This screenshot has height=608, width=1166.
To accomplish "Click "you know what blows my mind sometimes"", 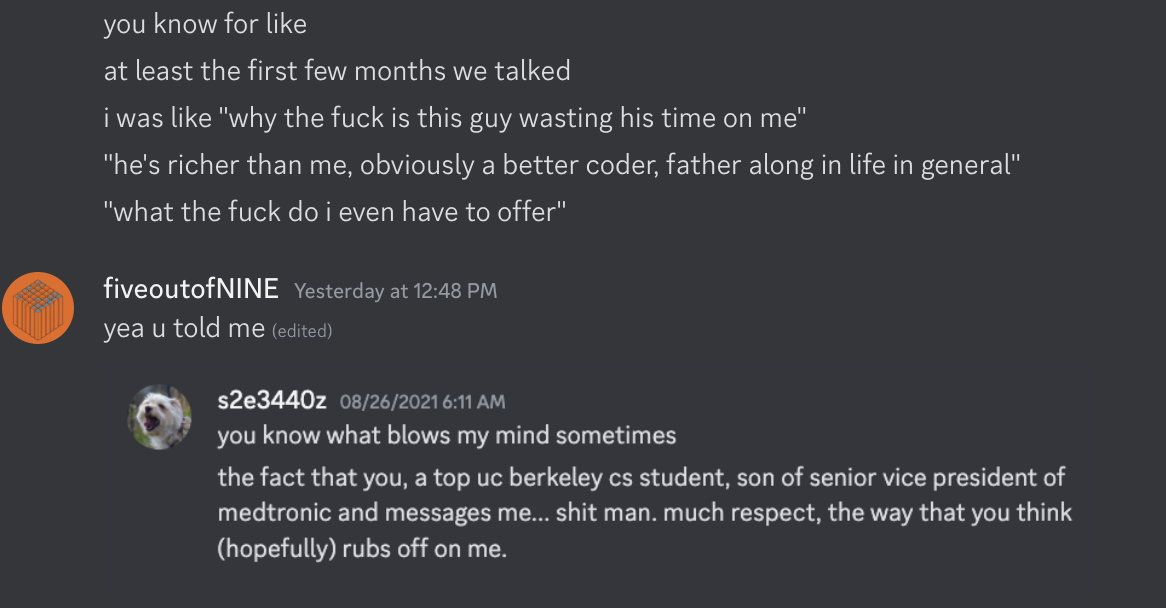I will [x=447, y=436].
